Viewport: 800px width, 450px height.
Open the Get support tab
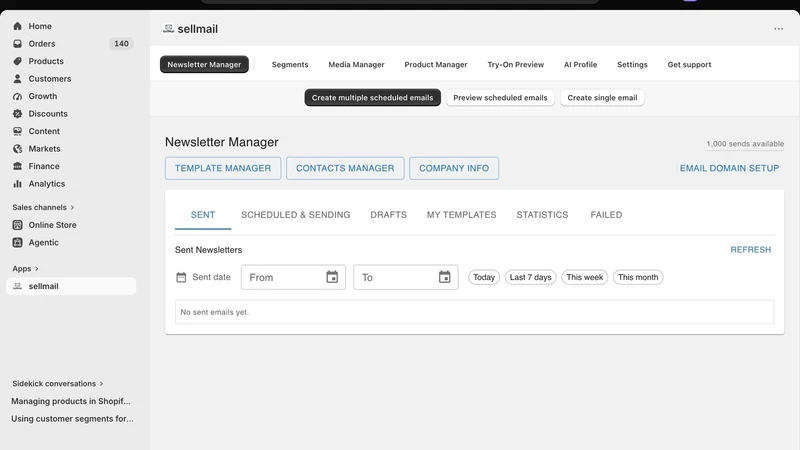(689, 64)
